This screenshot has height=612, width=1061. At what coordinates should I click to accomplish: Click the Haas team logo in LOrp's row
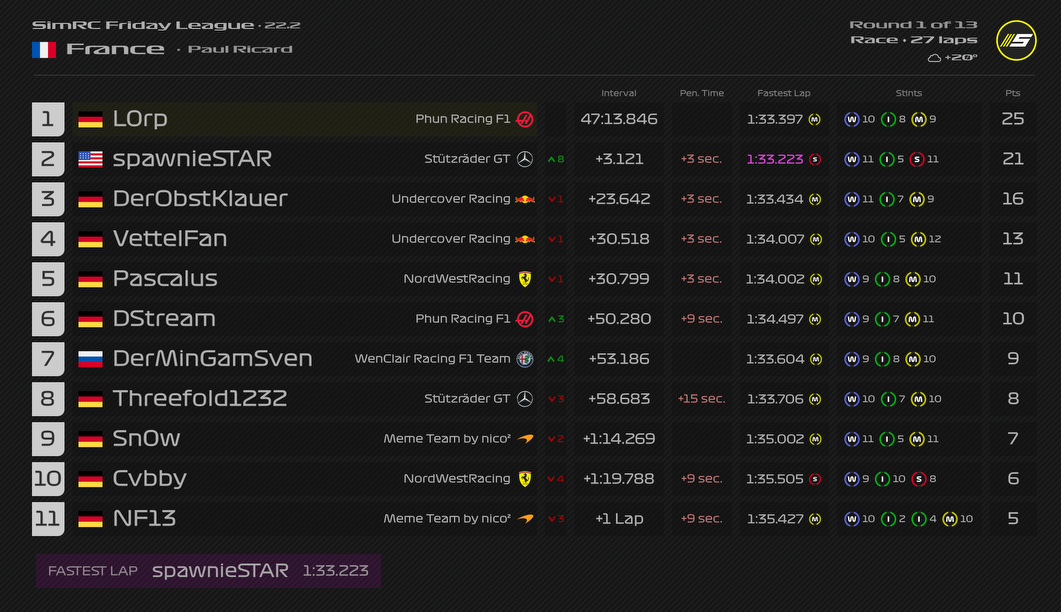pos(525,119)
